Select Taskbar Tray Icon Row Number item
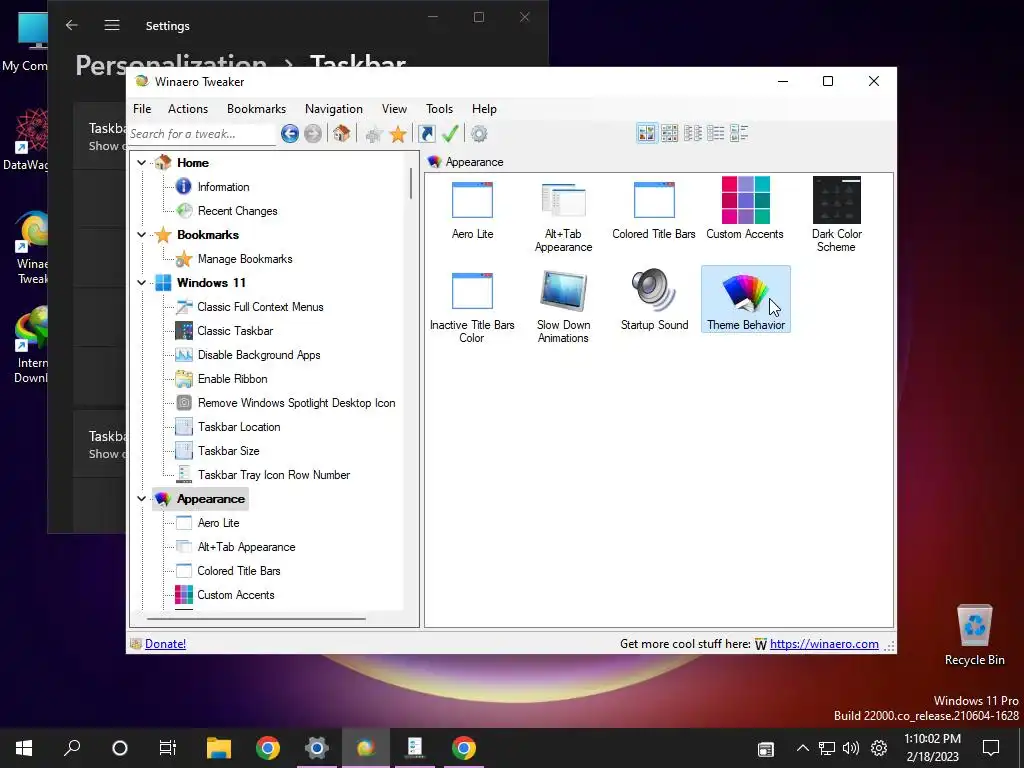 274,475
